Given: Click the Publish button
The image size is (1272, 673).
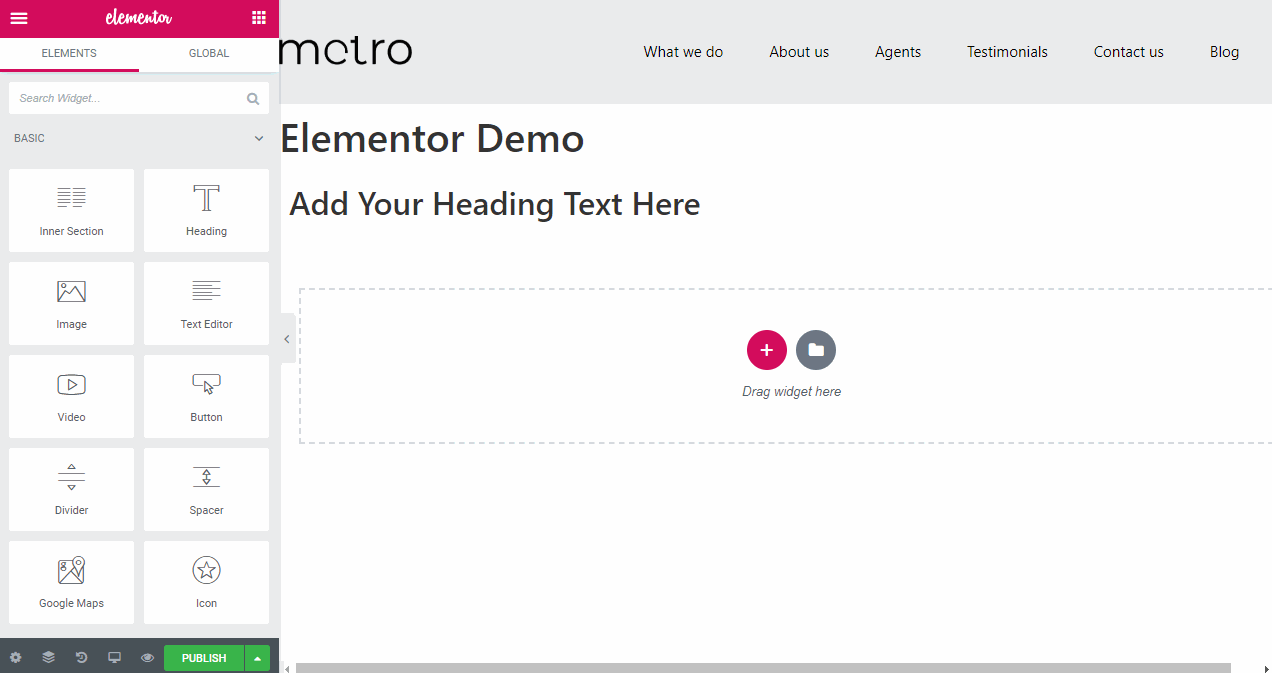Looking at the screenshot, I should click(204, 658).
